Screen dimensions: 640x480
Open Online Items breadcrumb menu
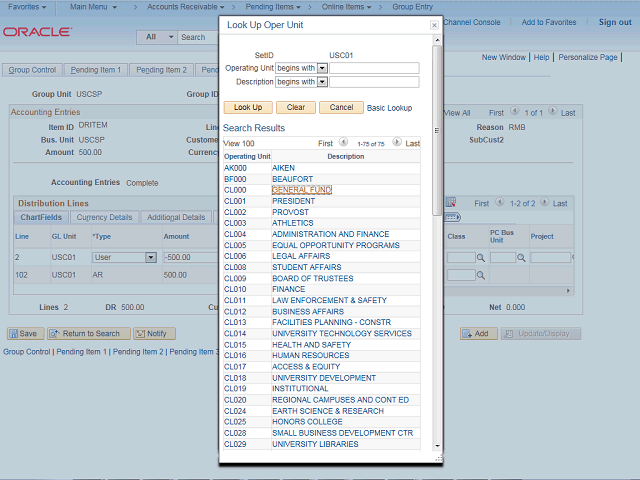[x=346, y=7]
